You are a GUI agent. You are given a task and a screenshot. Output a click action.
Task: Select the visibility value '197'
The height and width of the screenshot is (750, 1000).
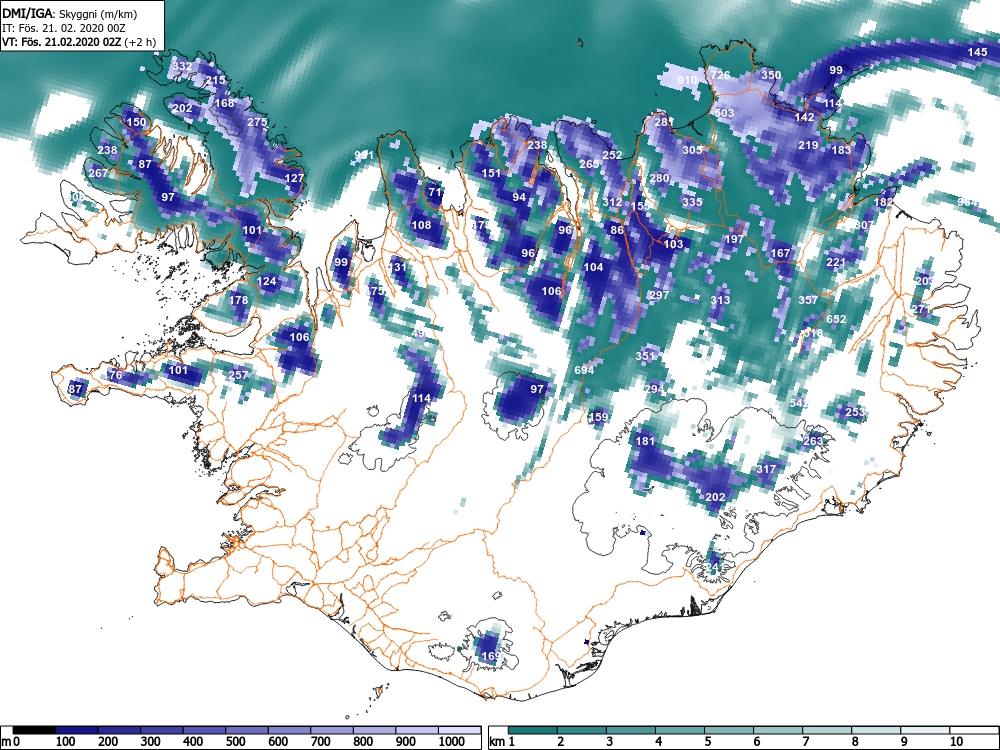click(x=734, y=239)
